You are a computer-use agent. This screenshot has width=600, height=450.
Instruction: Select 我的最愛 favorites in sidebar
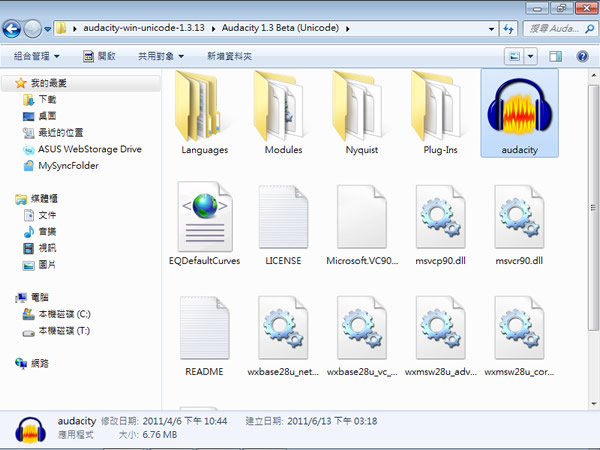[x=80, y=83]
